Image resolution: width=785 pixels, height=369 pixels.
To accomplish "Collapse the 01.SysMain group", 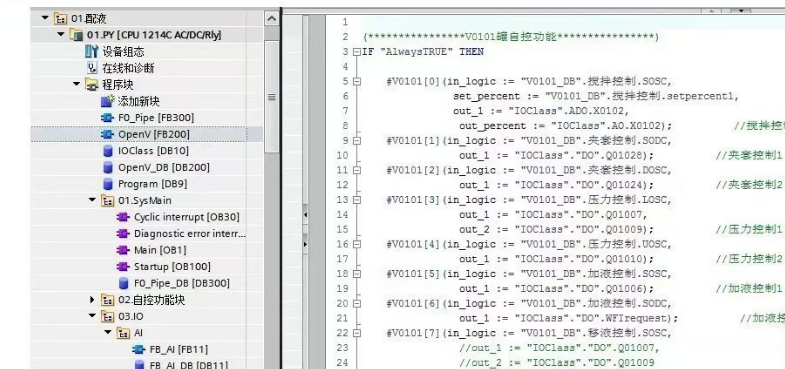I will (92, 200).
